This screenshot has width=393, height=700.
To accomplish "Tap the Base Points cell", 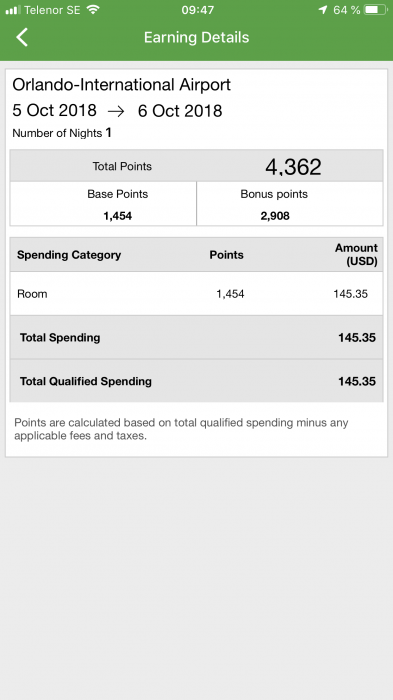I will [x=103, y=204].
